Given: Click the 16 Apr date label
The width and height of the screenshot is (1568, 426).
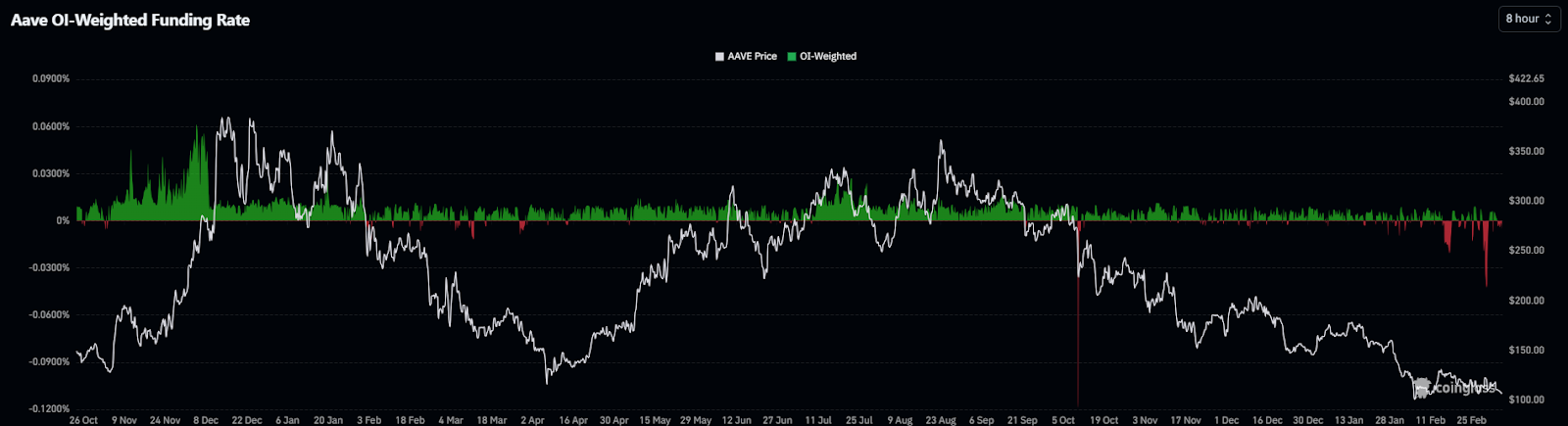Looking at the screenshot, I should [x=573, y=420].
